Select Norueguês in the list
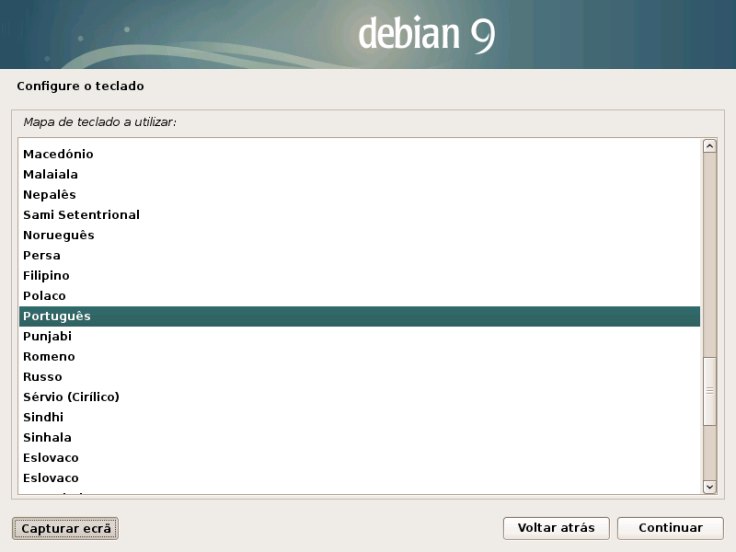This screenshot has width=736, height=552. point(58,235)
